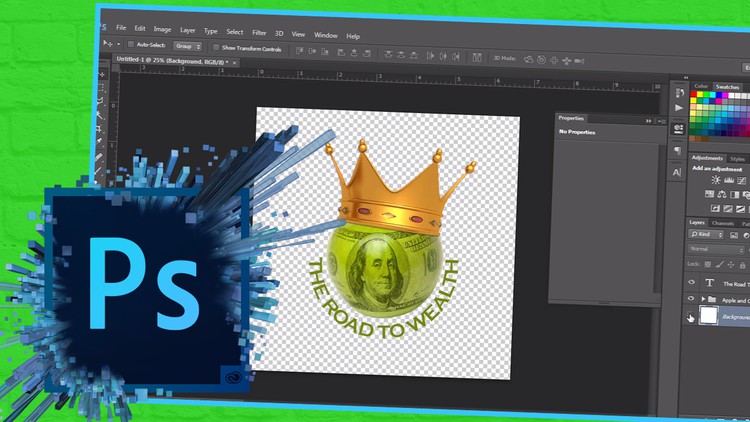Open the 3D menu
This screenshot has height=422, width=750.
[x=279, y=33]
